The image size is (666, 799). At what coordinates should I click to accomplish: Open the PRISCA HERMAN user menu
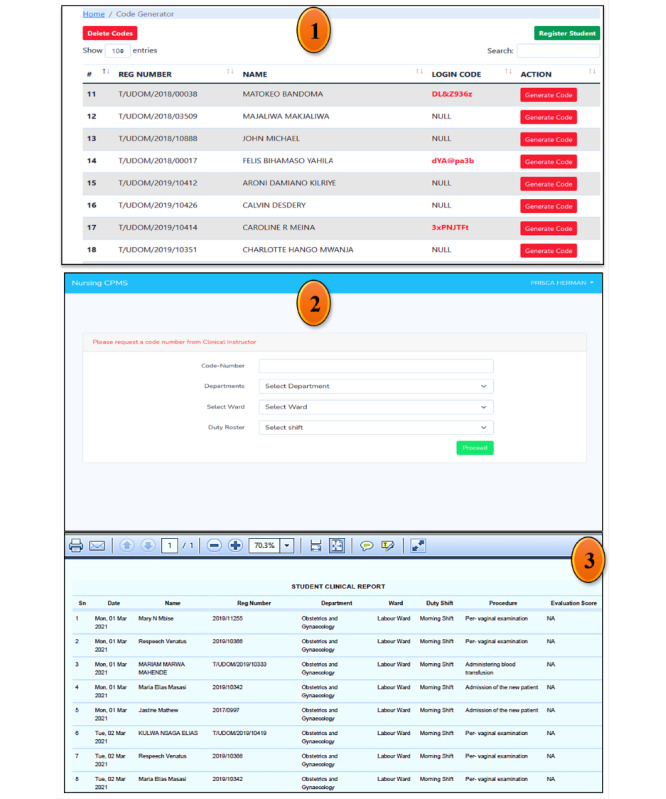(x=562, y=283)
